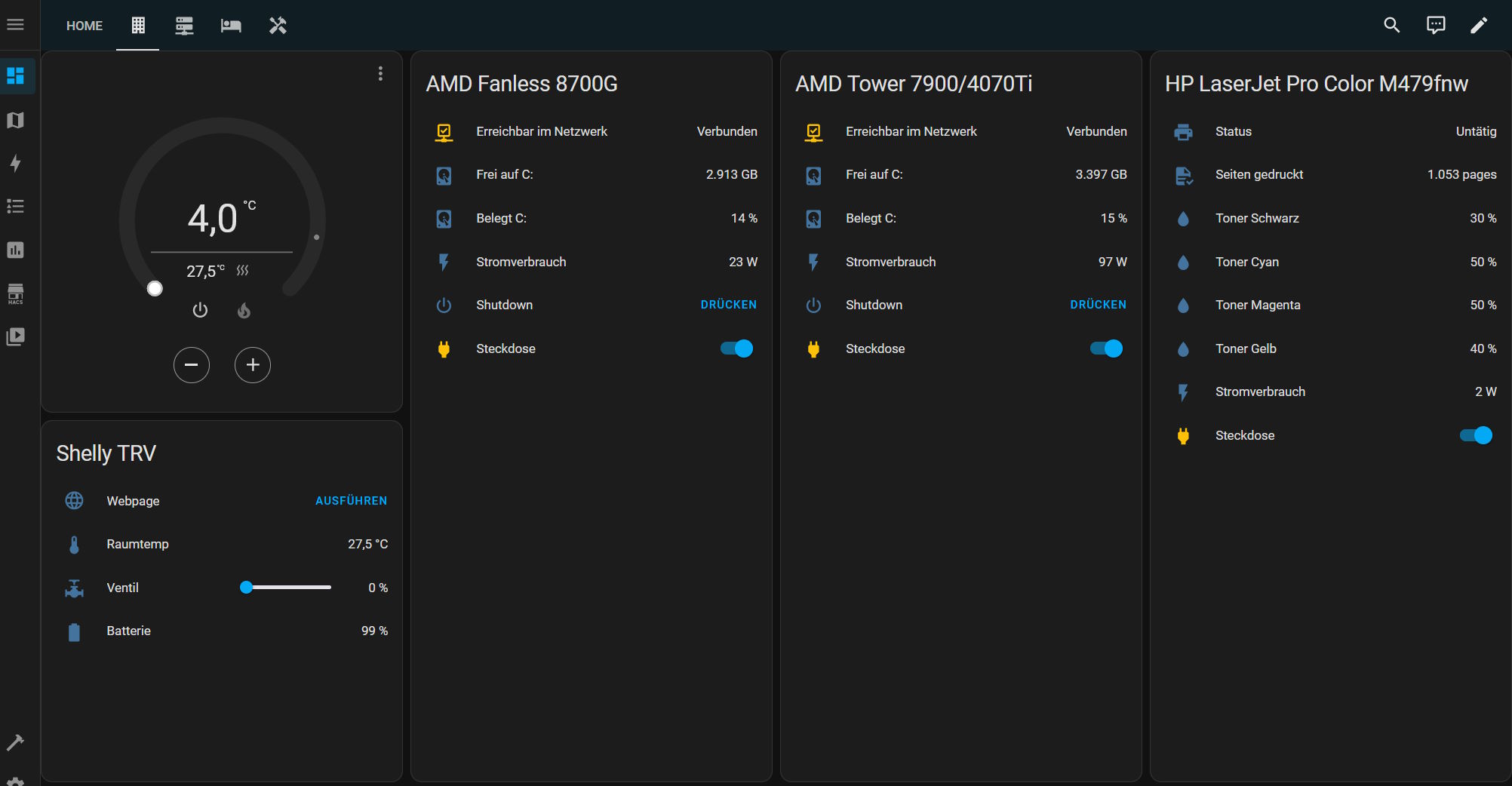Toggle the AMD Fanless 8700G Steckdose switch

point(736,348)
